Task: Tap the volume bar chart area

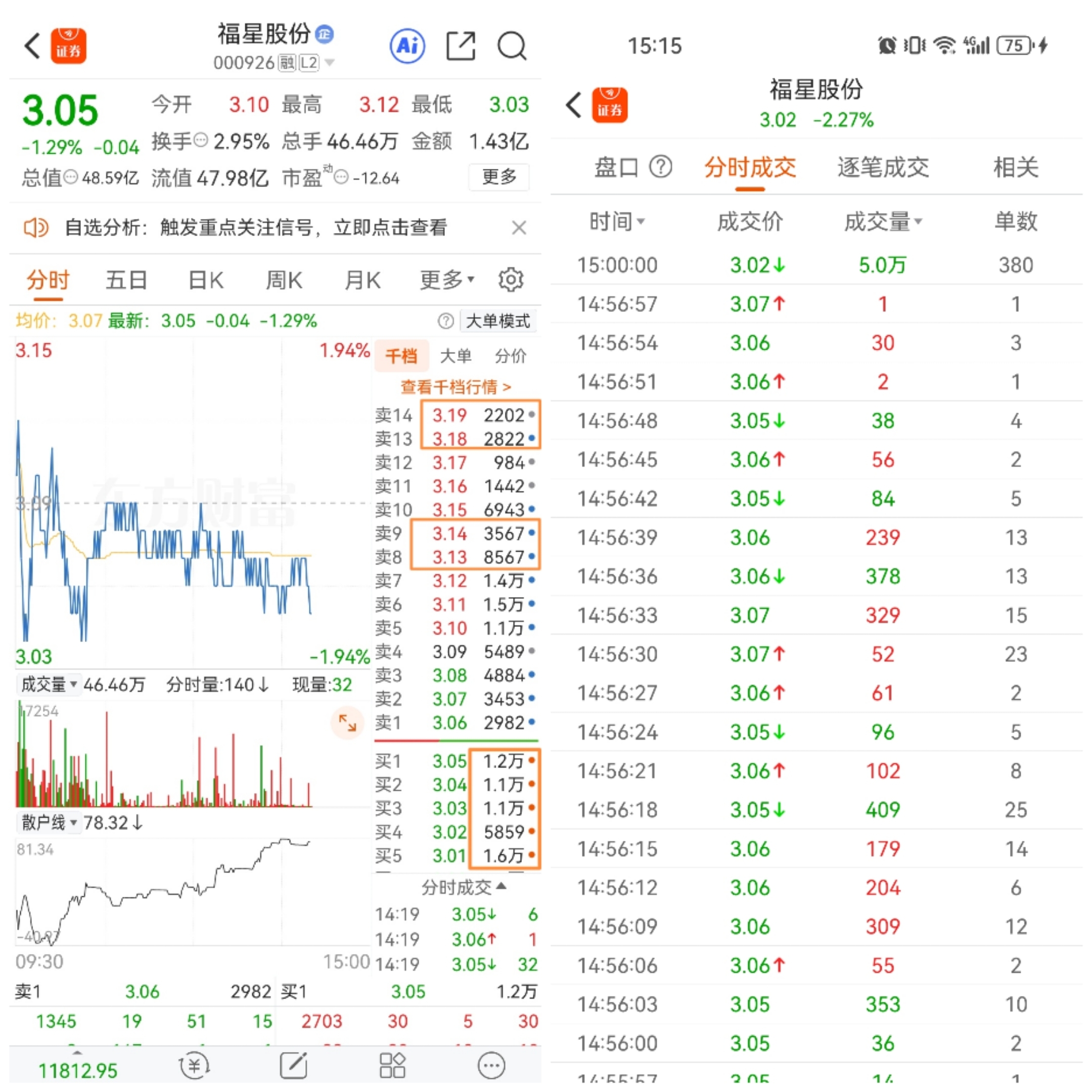Action: pyautogui.click(x=192, y=755)
